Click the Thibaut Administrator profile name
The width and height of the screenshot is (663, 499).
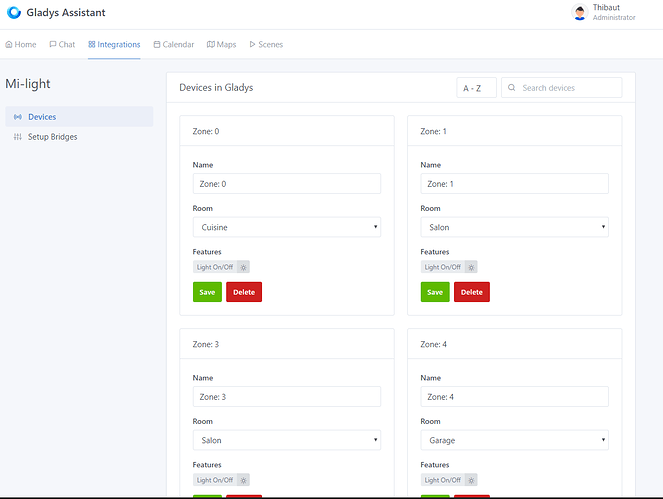click(x=614, y=12)
